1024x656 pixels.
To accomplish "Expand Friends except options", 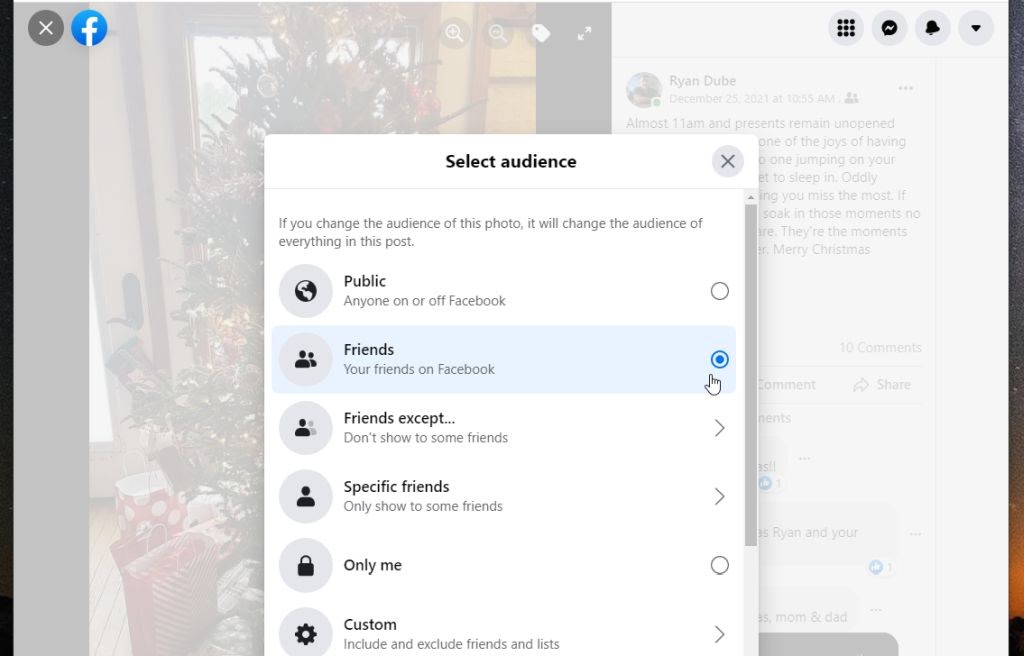I will pyautogui.click(x=720, y=428).
